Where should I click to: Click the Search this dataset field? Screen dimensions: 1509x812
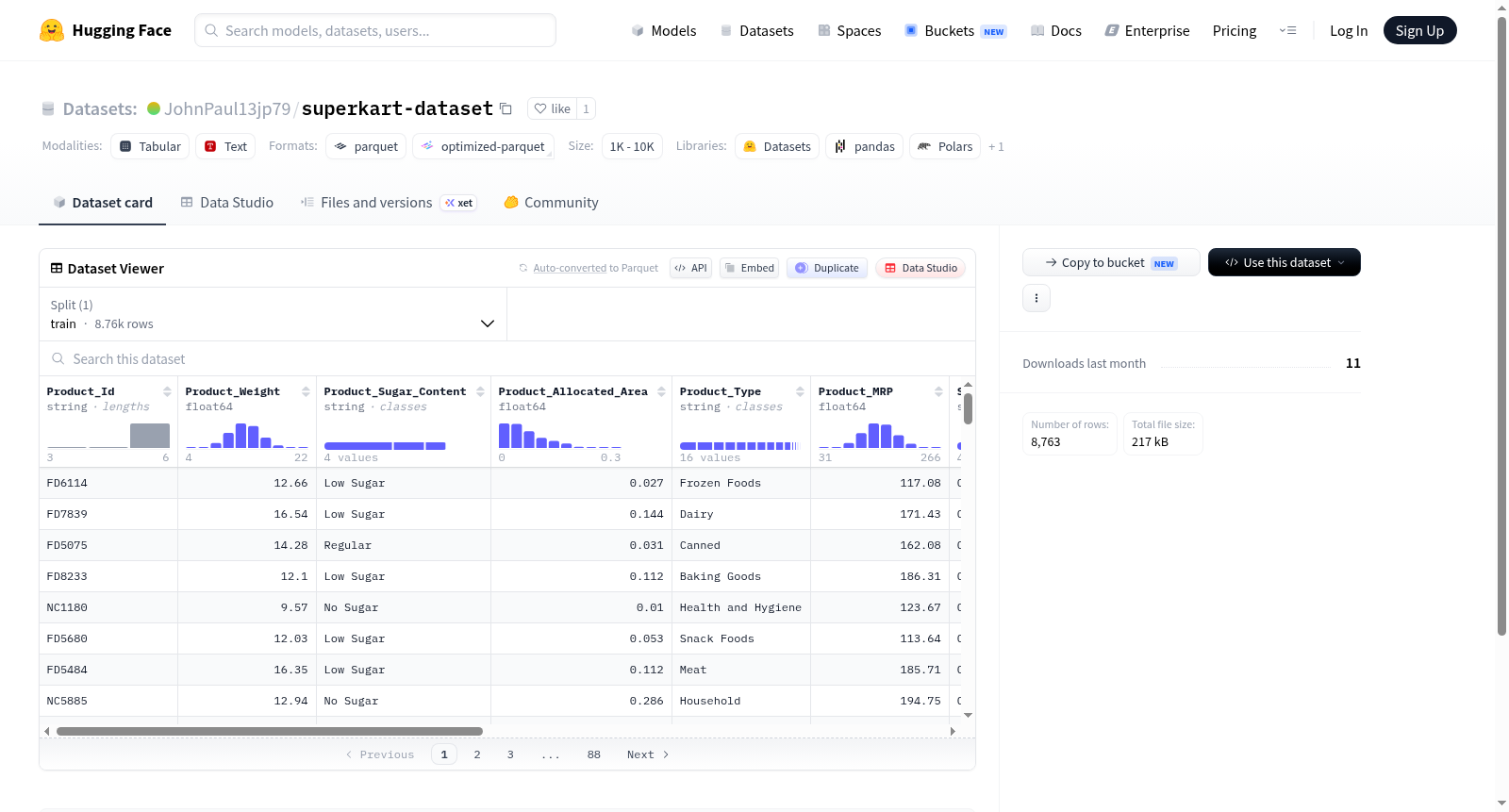(507, 358)
